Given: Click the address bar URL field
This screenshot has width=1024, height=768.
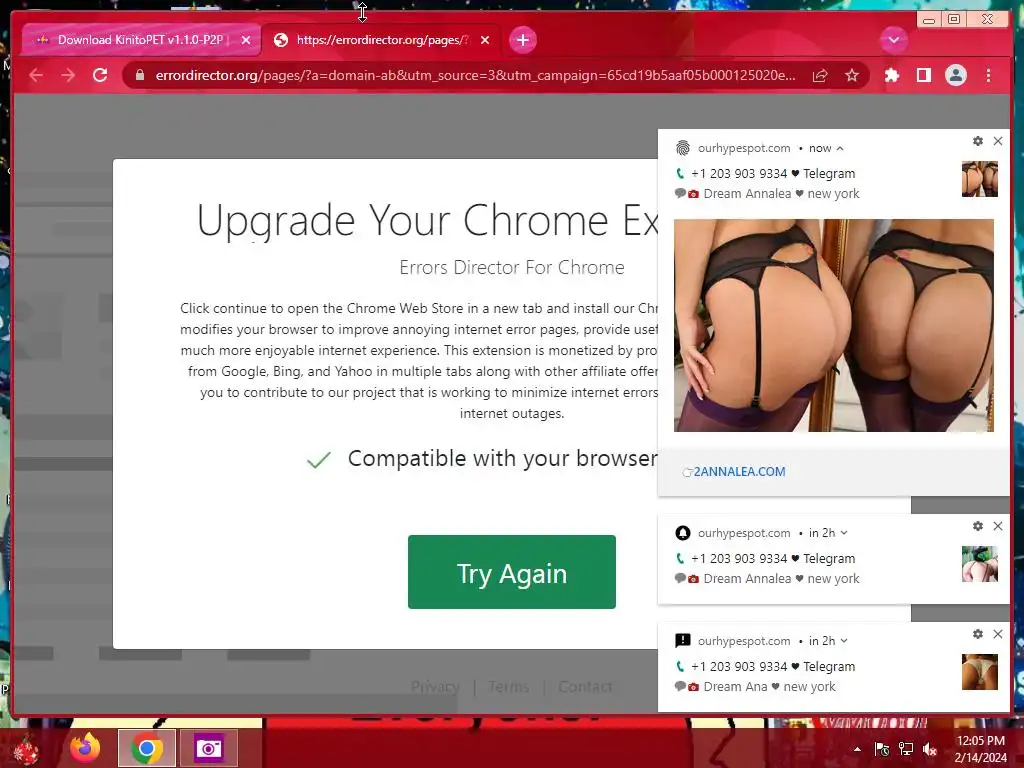Looking at the screenshot, I should pyautogui.click(x=475, y=76).
